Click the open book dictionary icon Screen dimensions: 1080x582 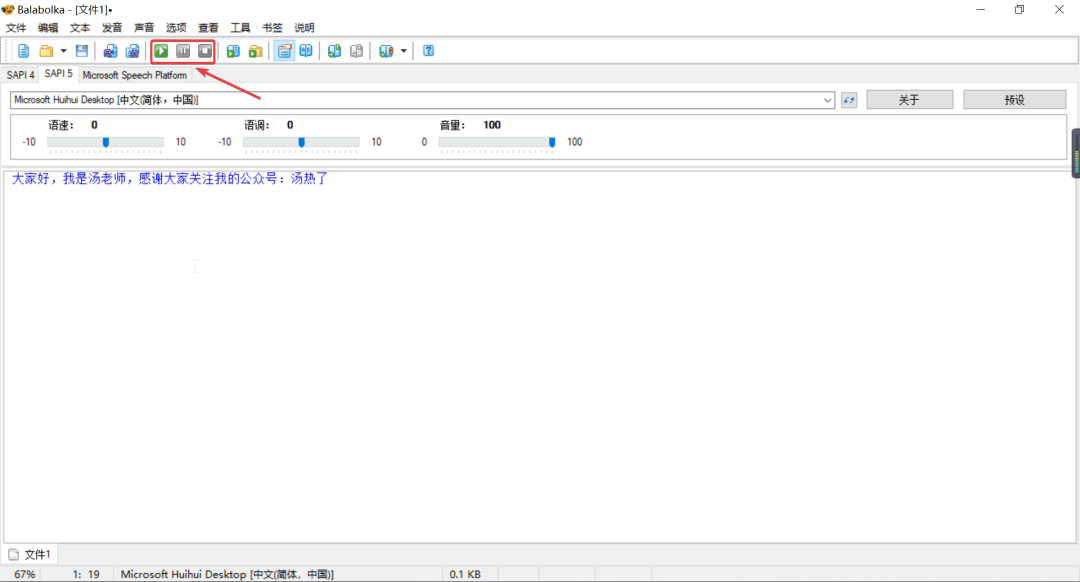(x=306, y=51)
